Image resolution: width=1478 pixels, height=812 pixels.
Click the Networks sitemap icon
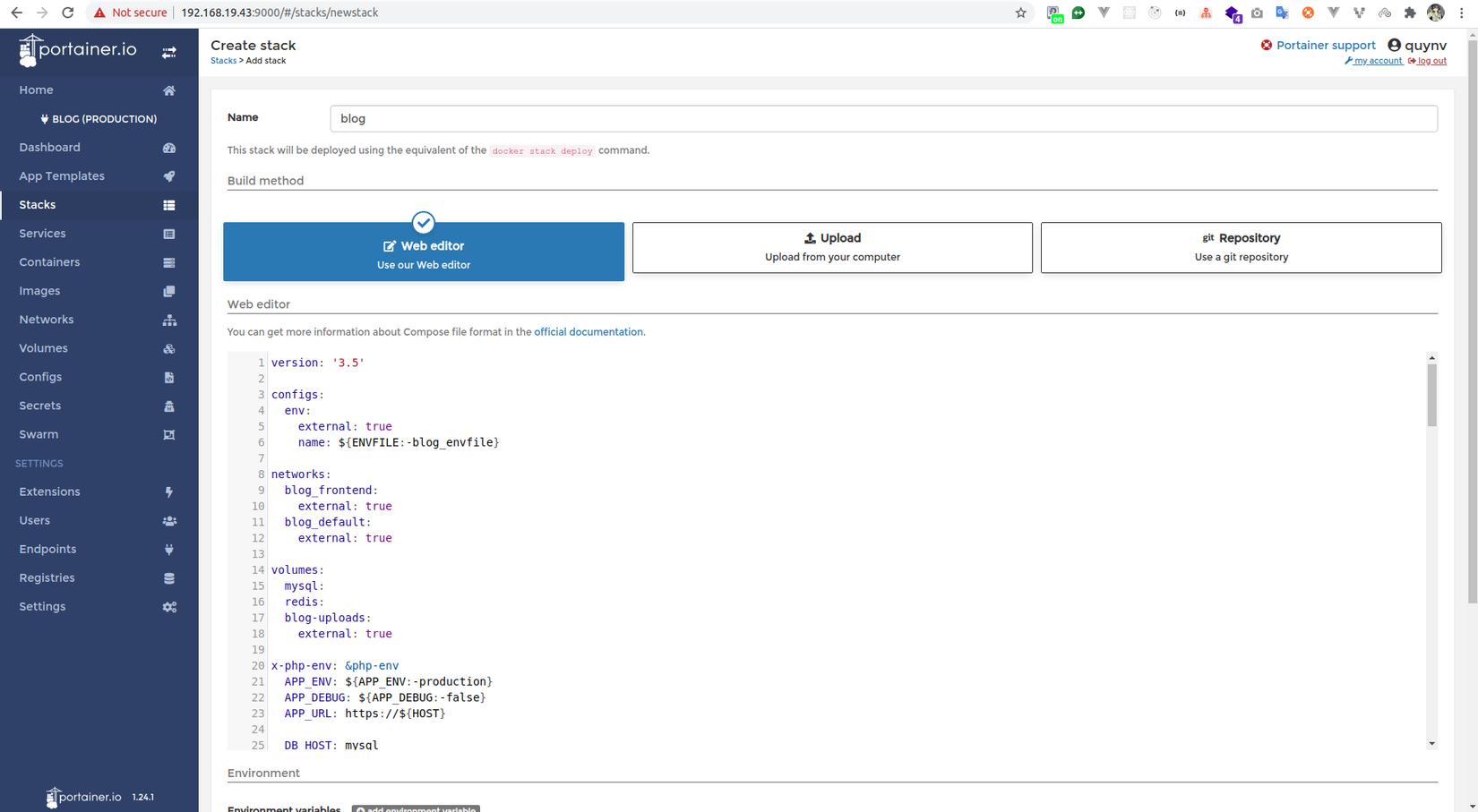coord(168,320)
